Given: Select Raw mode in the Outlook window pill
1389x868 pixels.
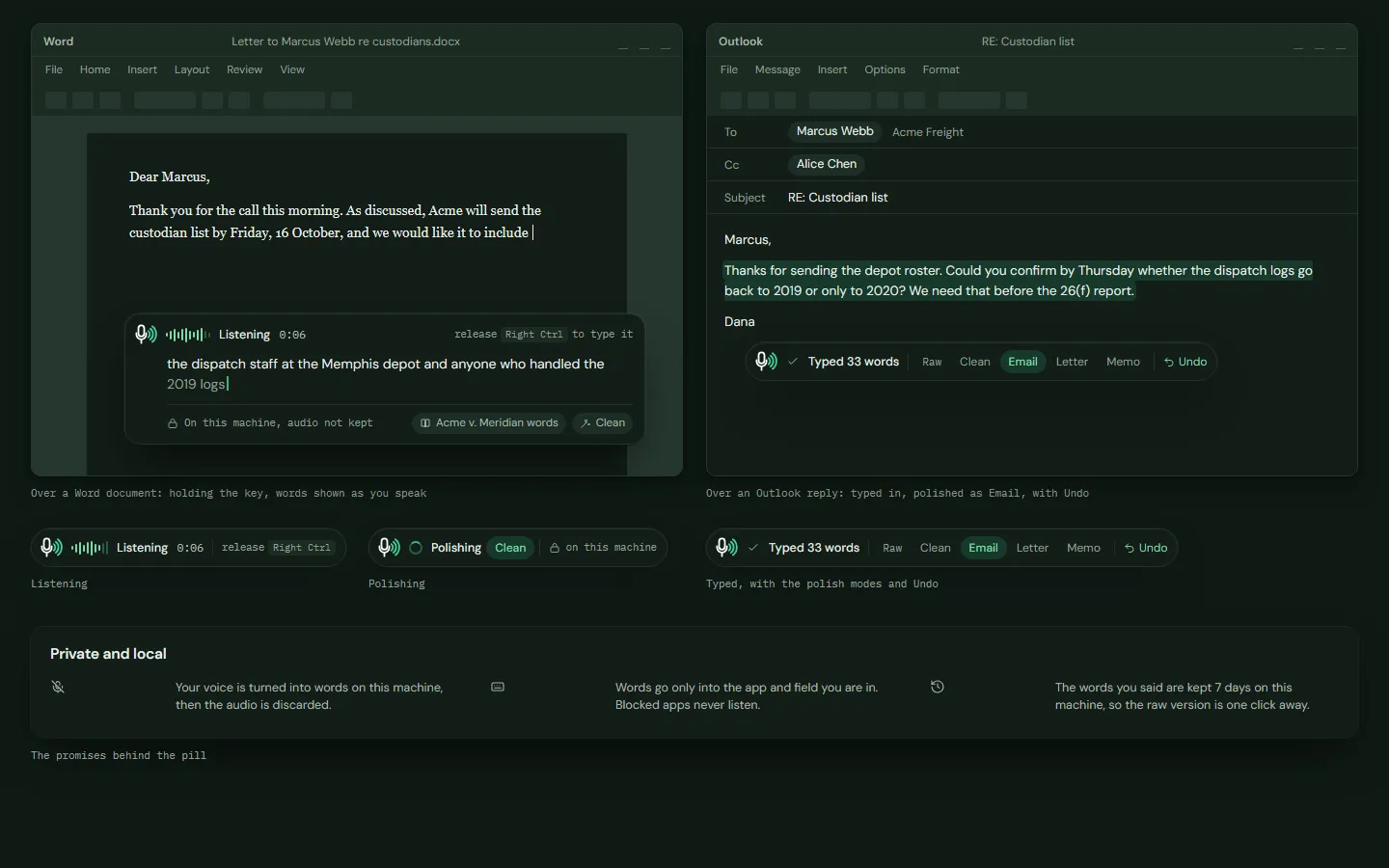Looking at the screenshot, I should tap(932, 362).
